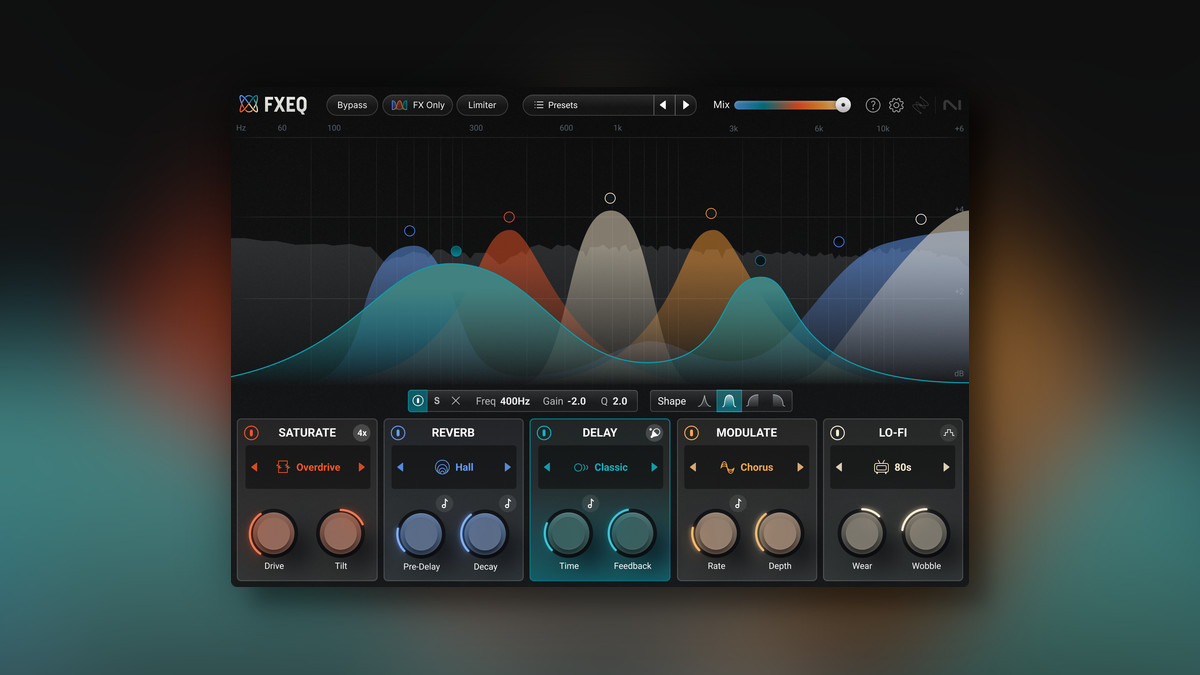
Task: Toggle tempo sync note above Modulate Rate
Action: (738, 503)
